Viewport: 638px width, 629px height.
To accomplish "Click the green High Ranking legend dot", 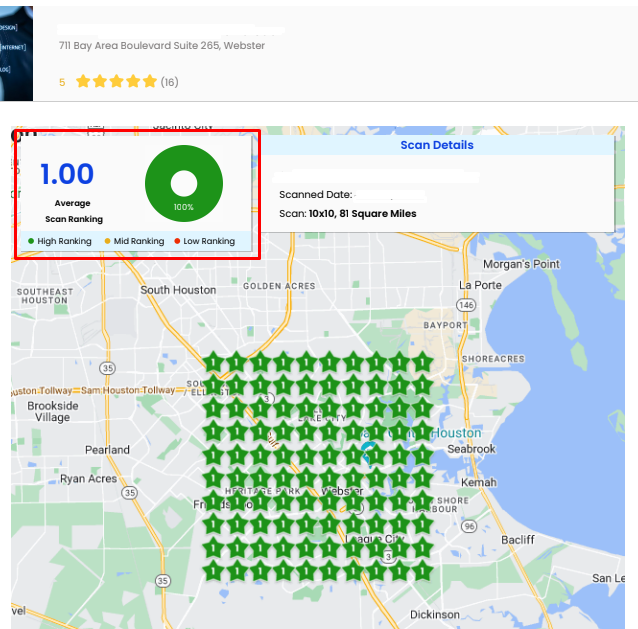I will tap(31, 241).
